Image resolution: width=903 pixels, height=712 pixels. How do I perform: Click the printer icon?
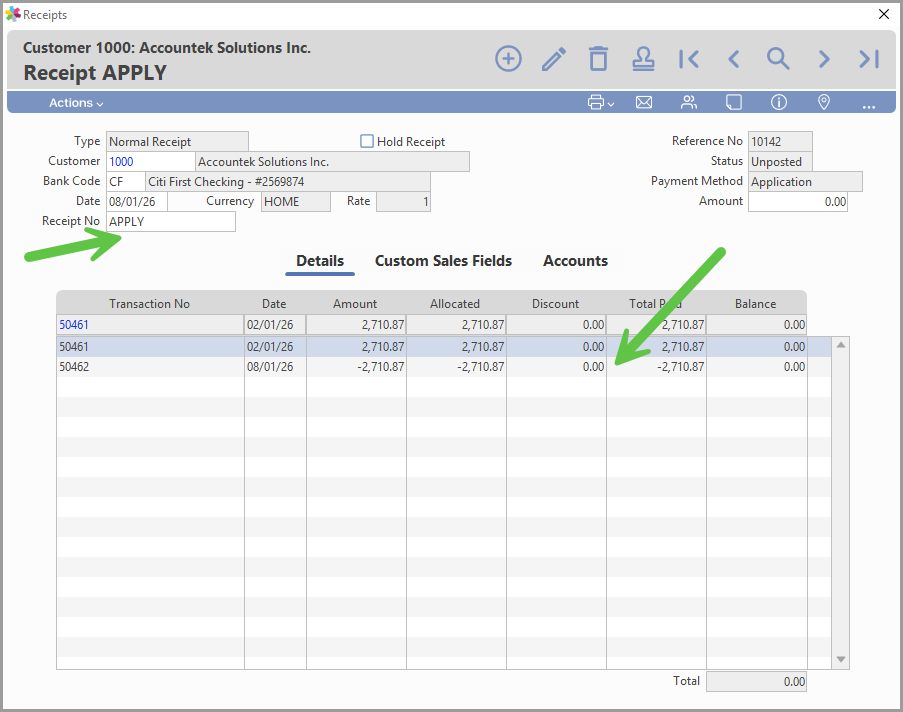(x=595, y=103)
